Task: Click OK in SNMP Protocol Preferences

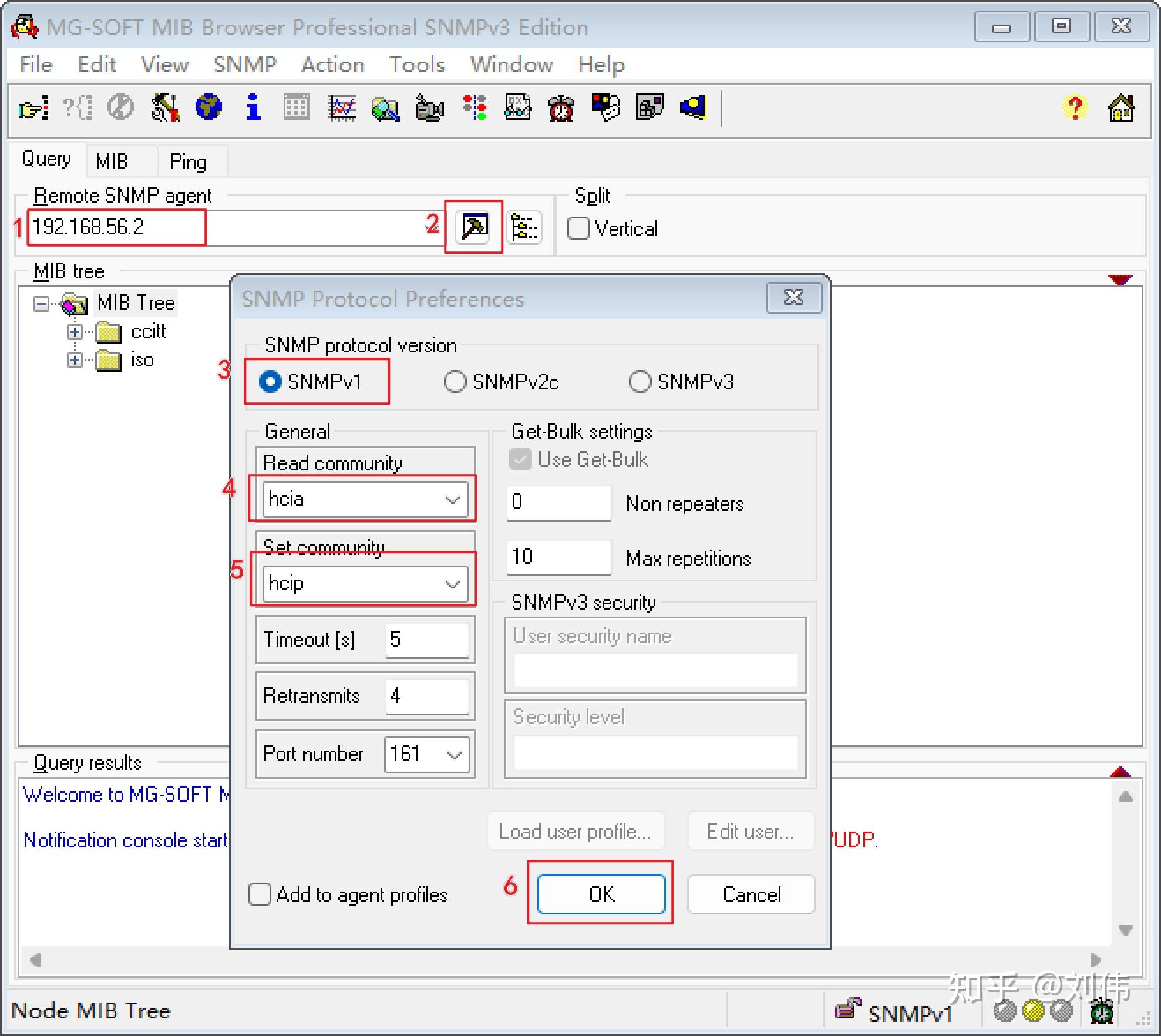Action: pyautogui.click(x=601, y=894)
